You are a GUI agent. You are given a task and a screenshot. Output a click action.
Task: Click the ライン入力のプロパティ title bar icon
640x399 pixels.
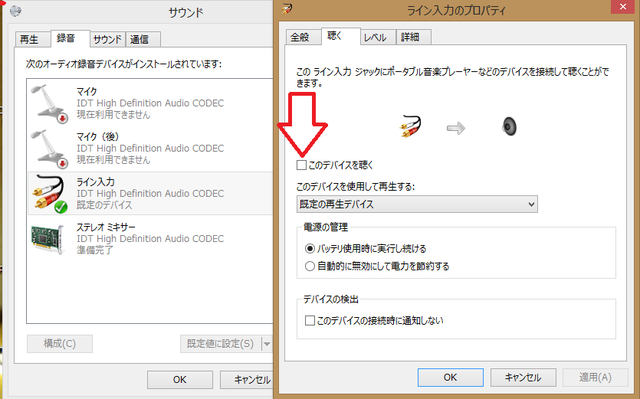tap(287, 9)
